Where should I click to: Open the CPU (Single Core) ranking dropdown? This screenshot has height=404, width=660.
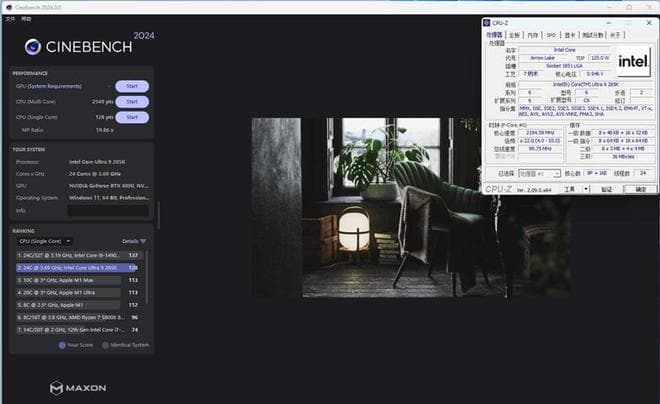pyautogui.click(x=43, y=241)
